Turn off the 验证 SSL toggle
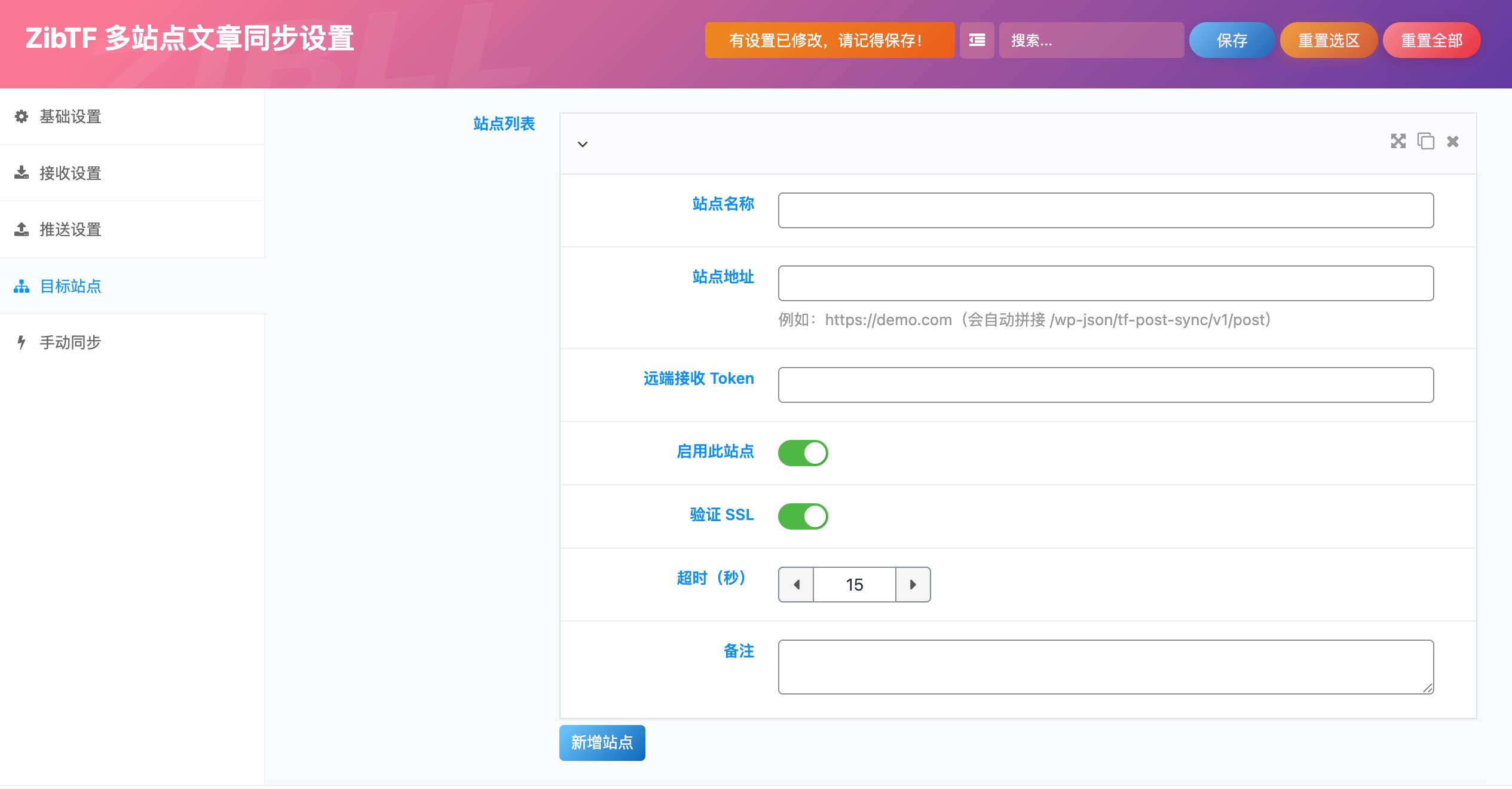 803,516
